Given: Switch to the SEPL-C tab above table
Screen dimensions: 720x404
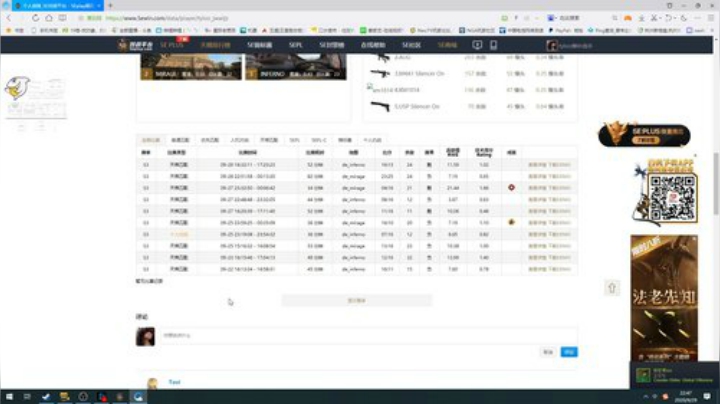Looking at the screenshot, I should pos(319,140).
